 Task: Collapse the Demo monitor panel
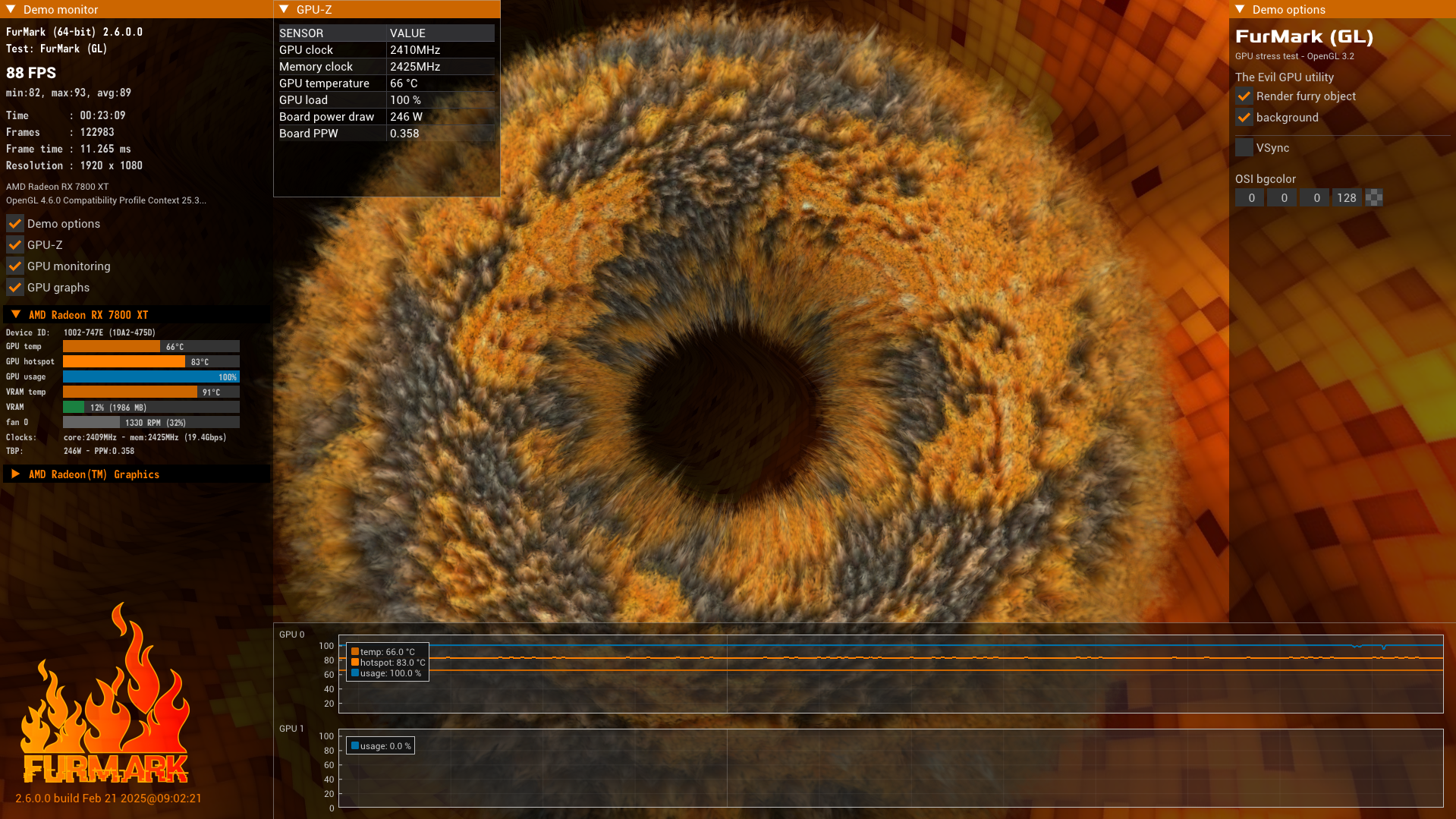11,9
